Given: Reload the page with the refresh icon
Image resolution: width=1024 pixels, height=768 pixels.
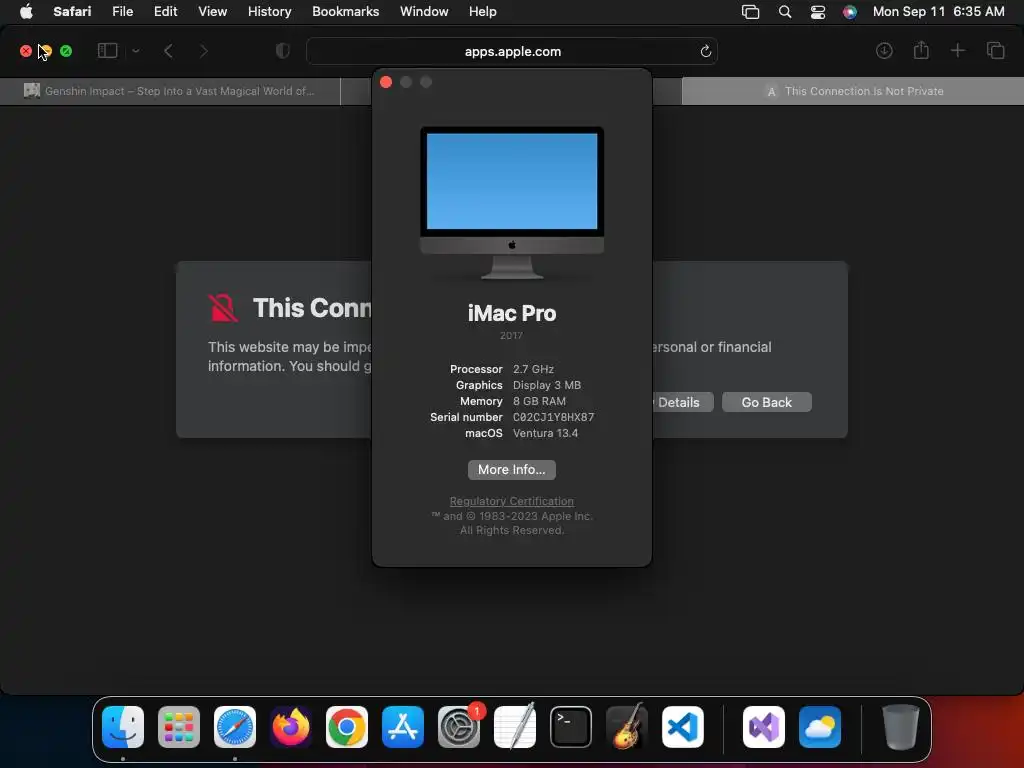Looking at the screenshot, I should pyautogui.click(x=705, y=52).
